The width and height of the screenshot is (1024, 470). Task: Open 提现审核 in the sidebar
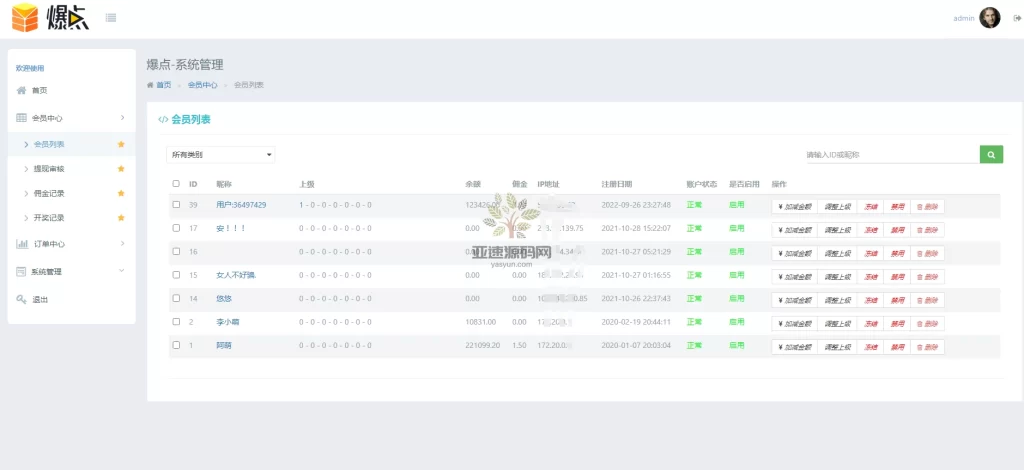(71, 168)
